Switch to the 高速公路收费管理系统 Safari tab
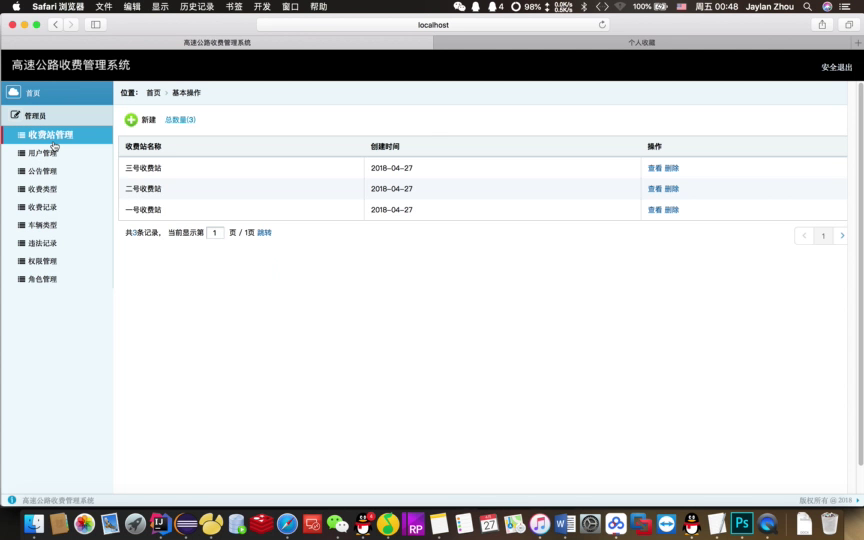The image size is (864, 540). 217,42
